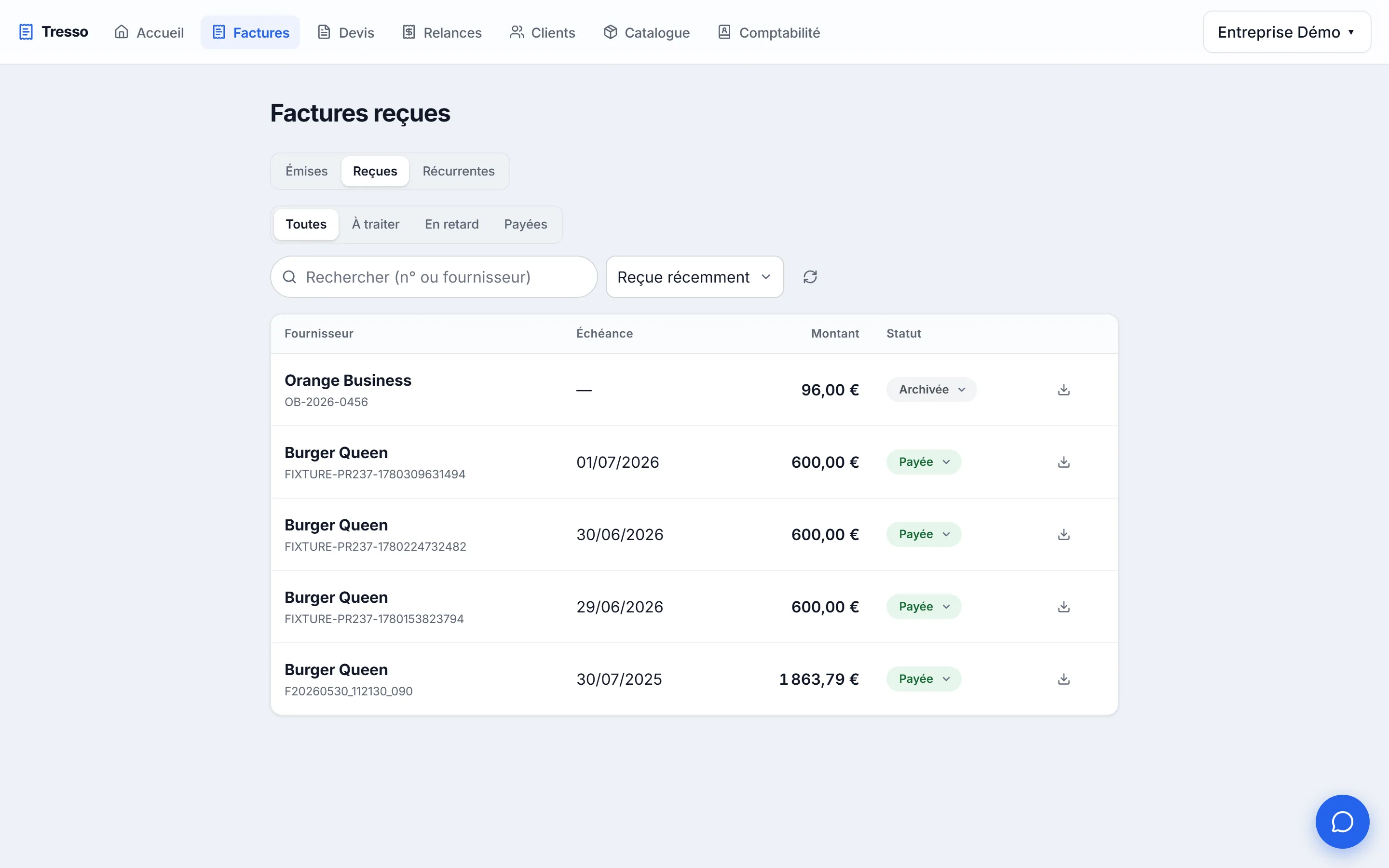This screenshot has height=868, width=1389.
Task: Open Archivée status dropdown for Orange Business
Action: 931,390
